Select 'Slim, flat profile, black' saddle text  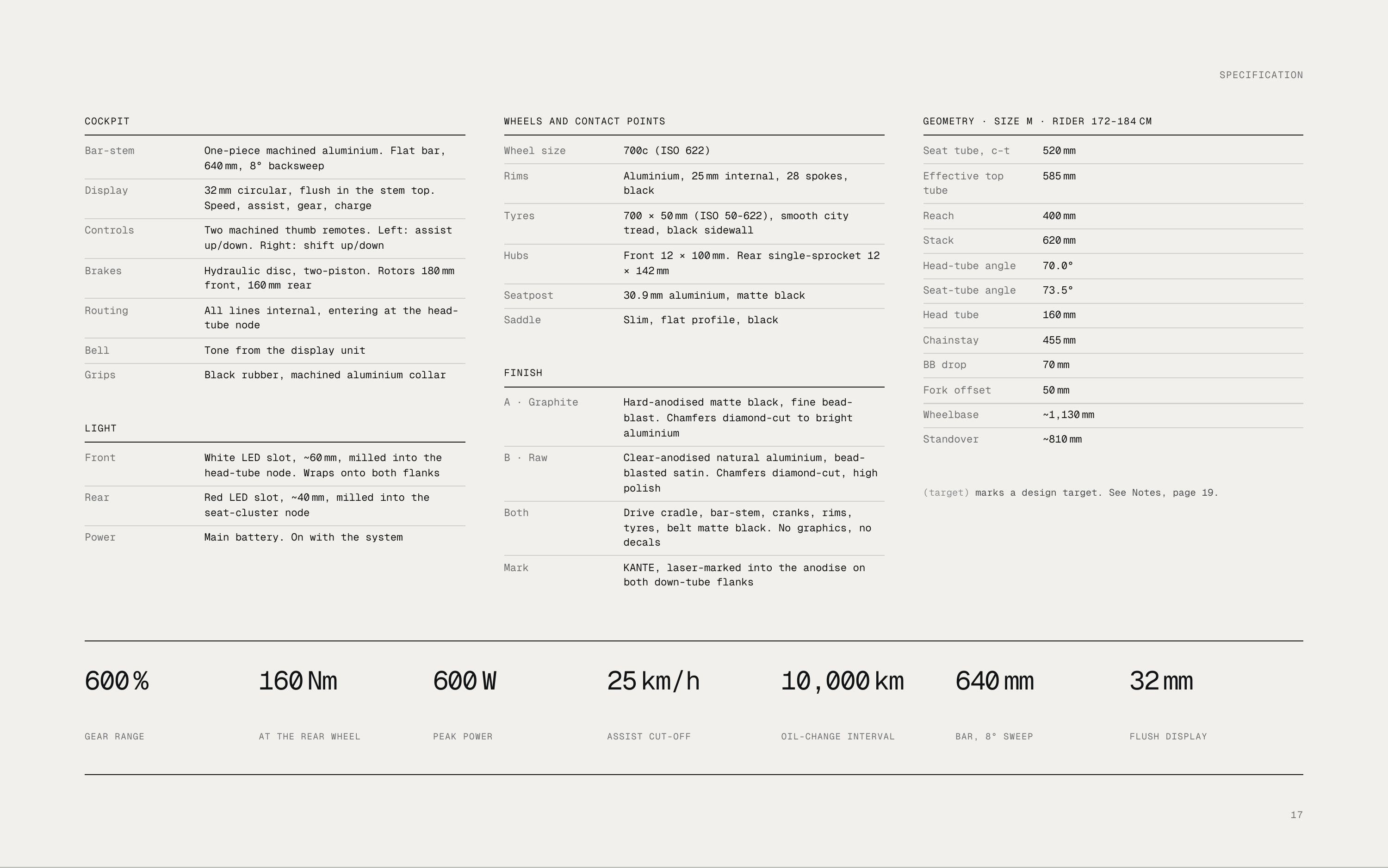pyautogui.click(x=701, y=320)
